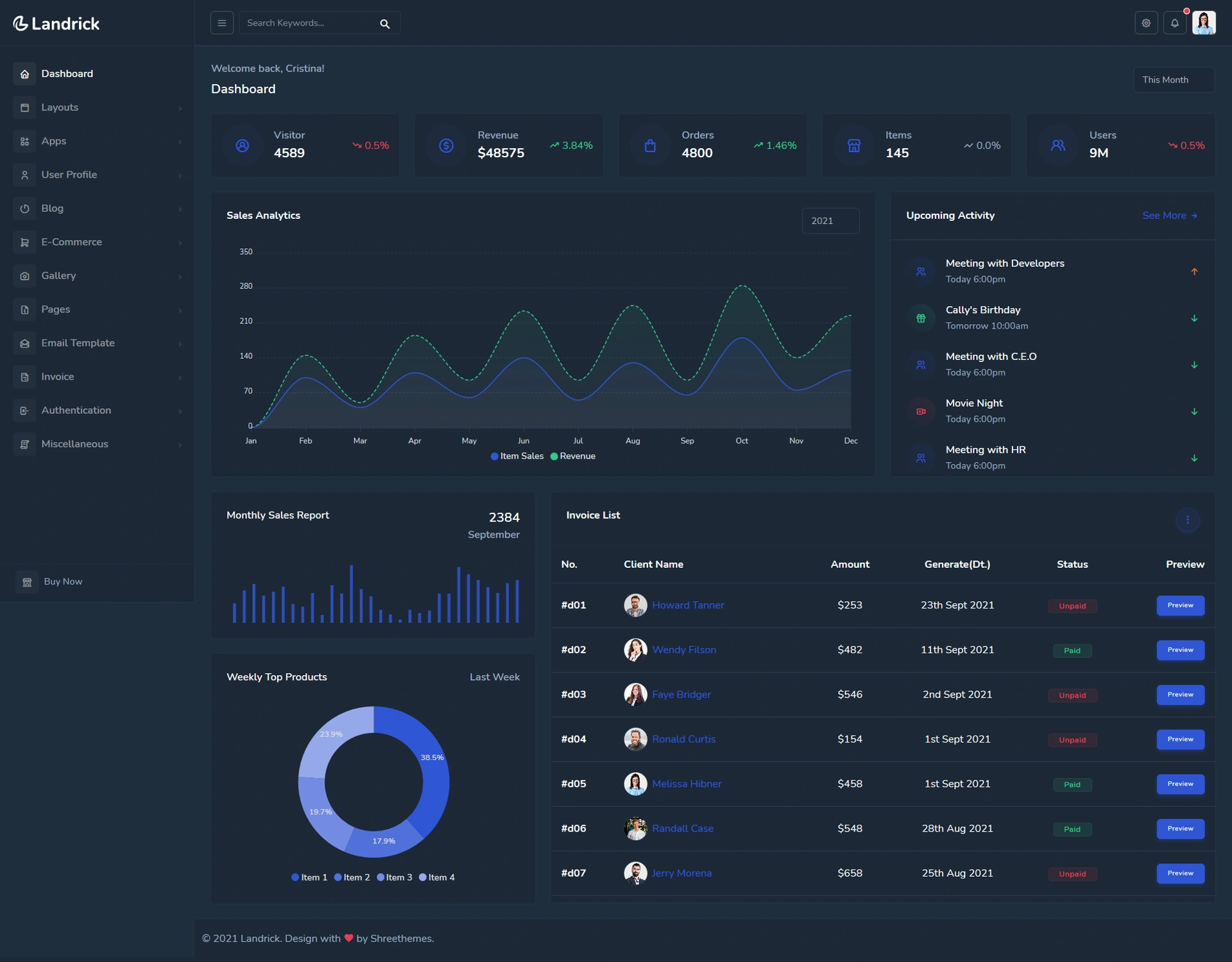
Task: Expand the E-Commerce sidebar menu
Action: [x=98, y=242]
